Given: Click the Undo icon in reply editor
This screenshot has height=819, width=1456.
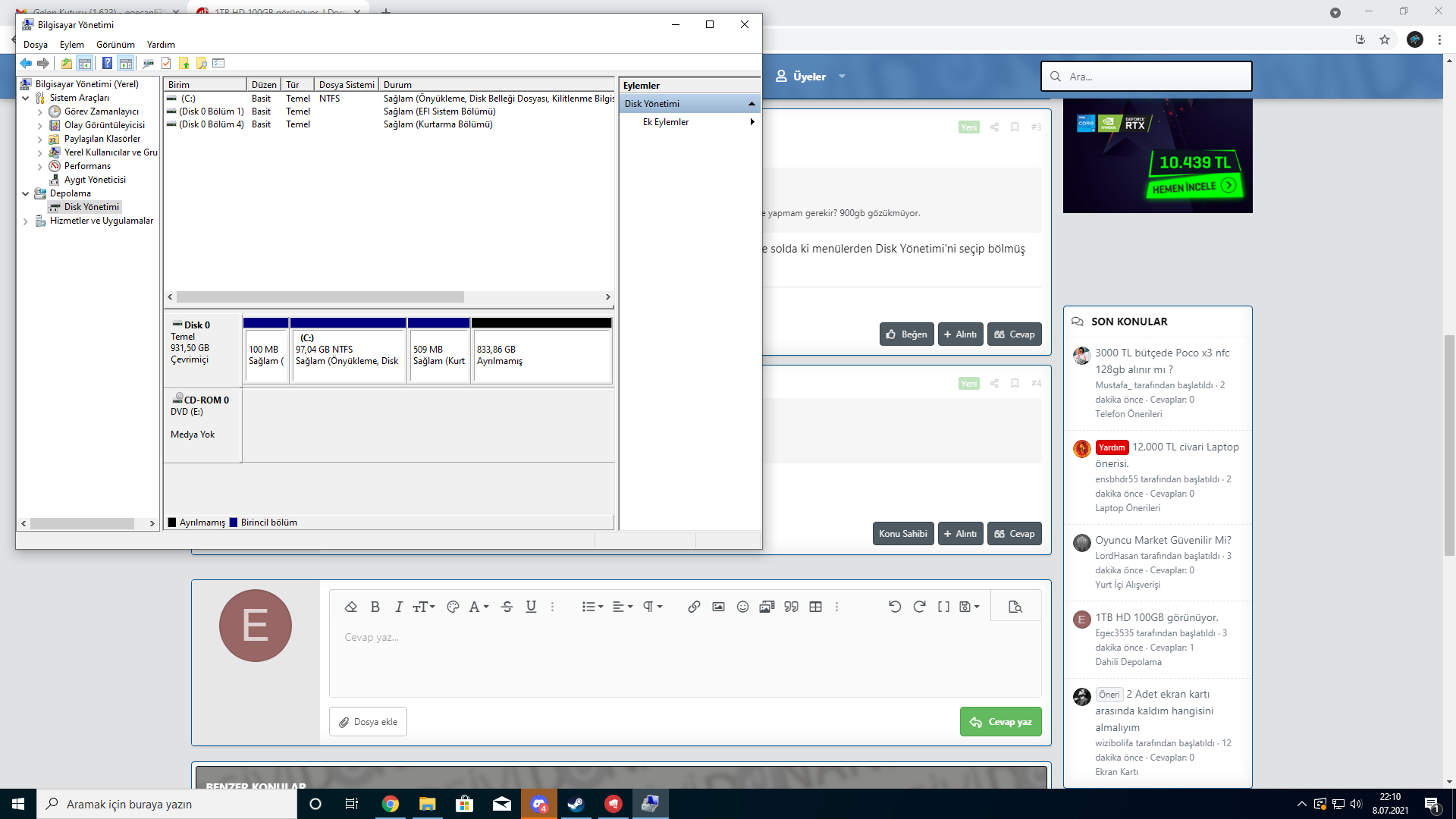Looking at the screenshot, I should [x=895, y=607].
